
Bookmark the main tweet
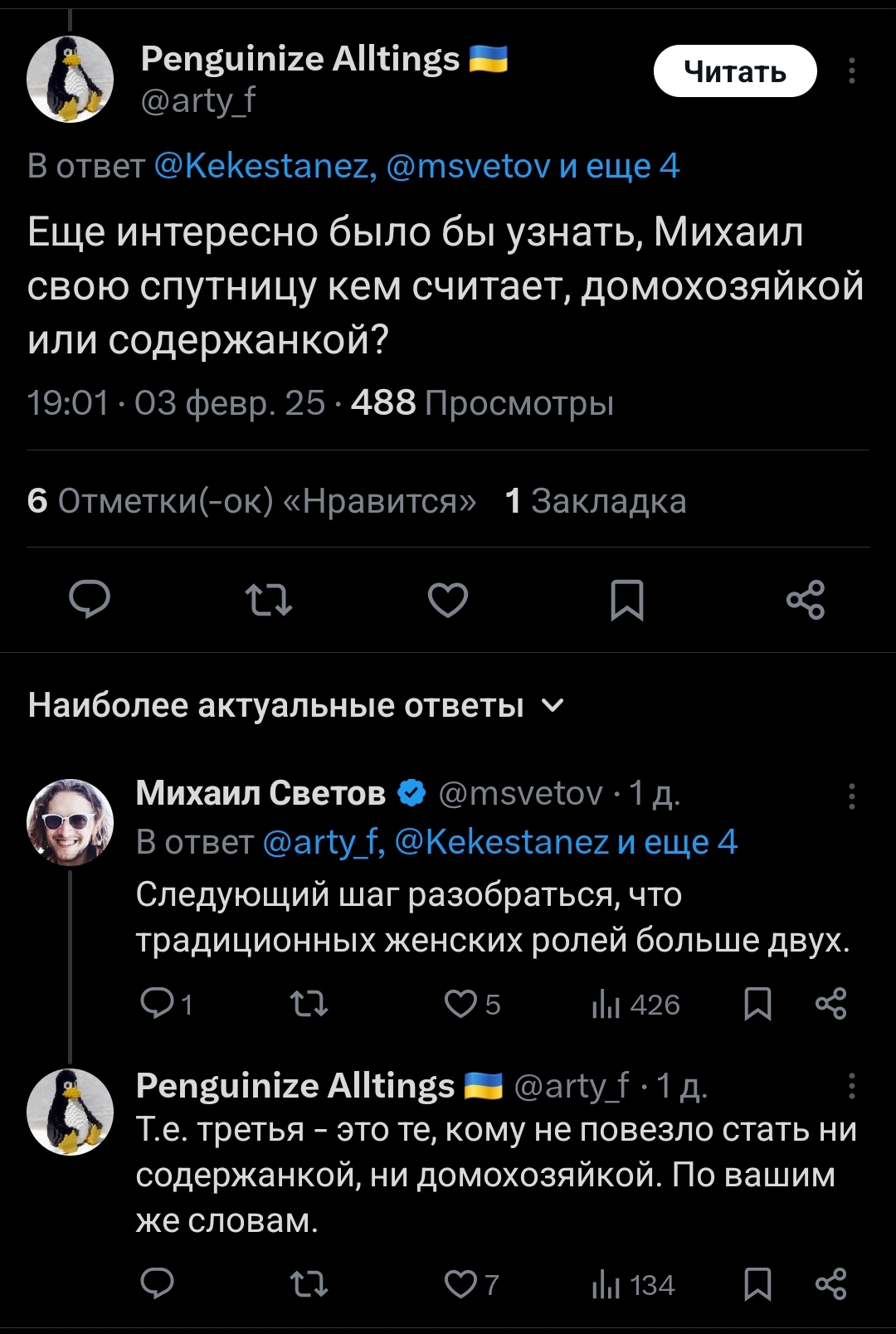[x=627, y=600]
